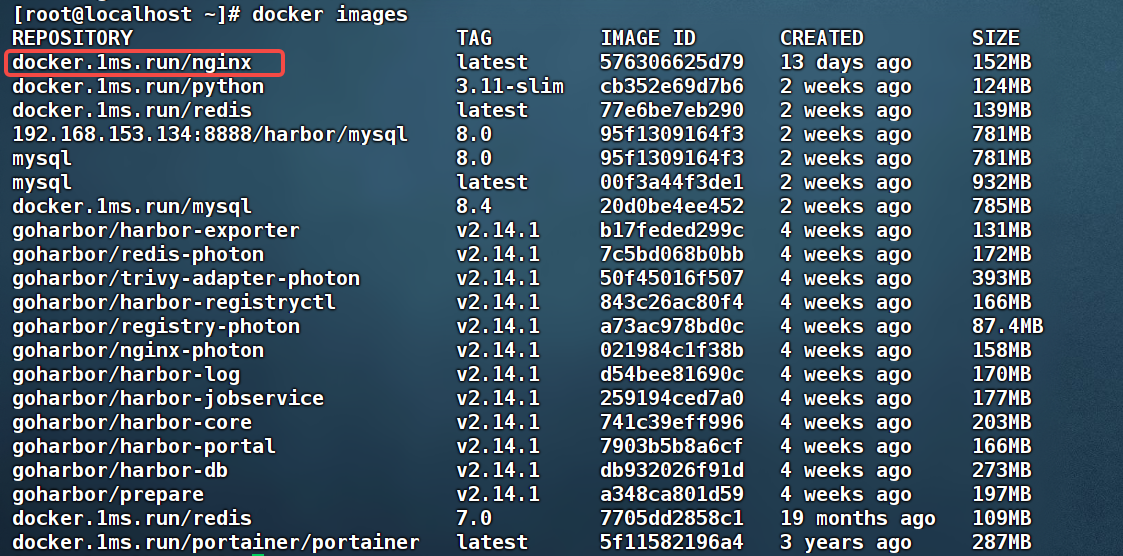The image size is (1123, 556).
Task: Select goharbor/prepare repository name
Action: pyautogui.click(x=108, y=494)
